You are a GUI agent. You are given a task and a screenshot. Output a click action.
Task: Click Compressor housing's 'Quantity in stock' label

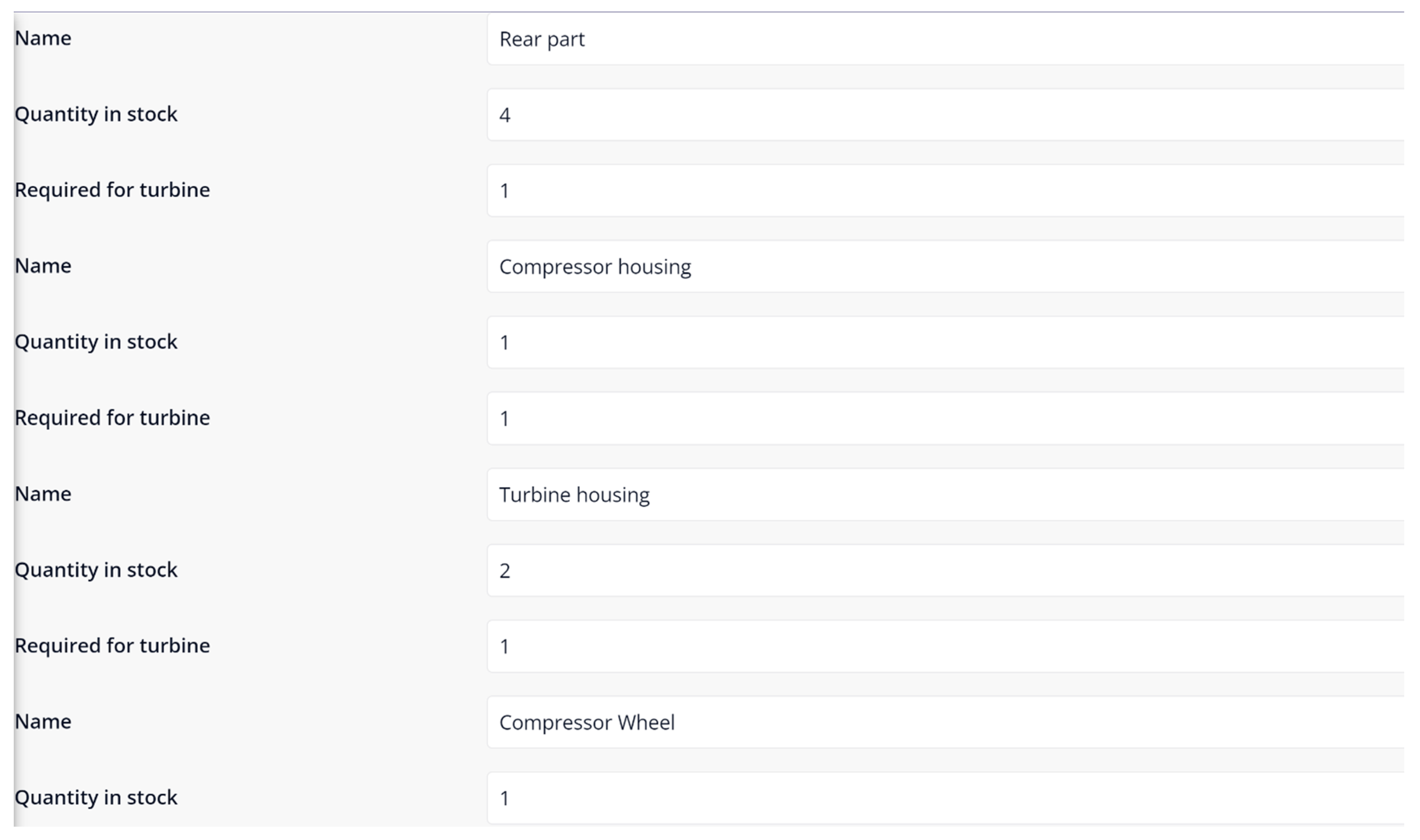(96, 342)
